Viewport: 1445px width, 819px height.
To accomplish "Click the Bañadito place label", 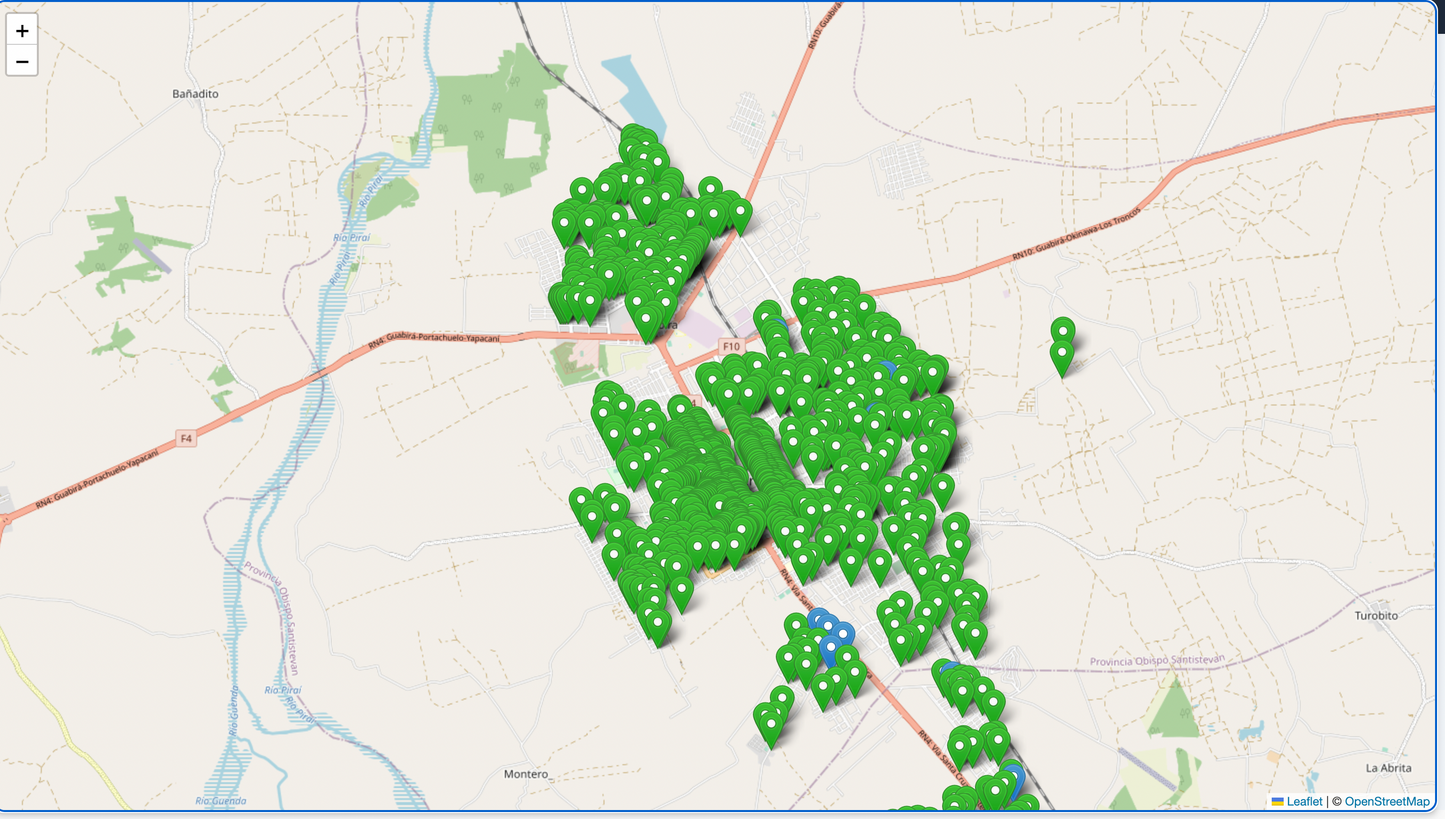I will click(195, 94).
